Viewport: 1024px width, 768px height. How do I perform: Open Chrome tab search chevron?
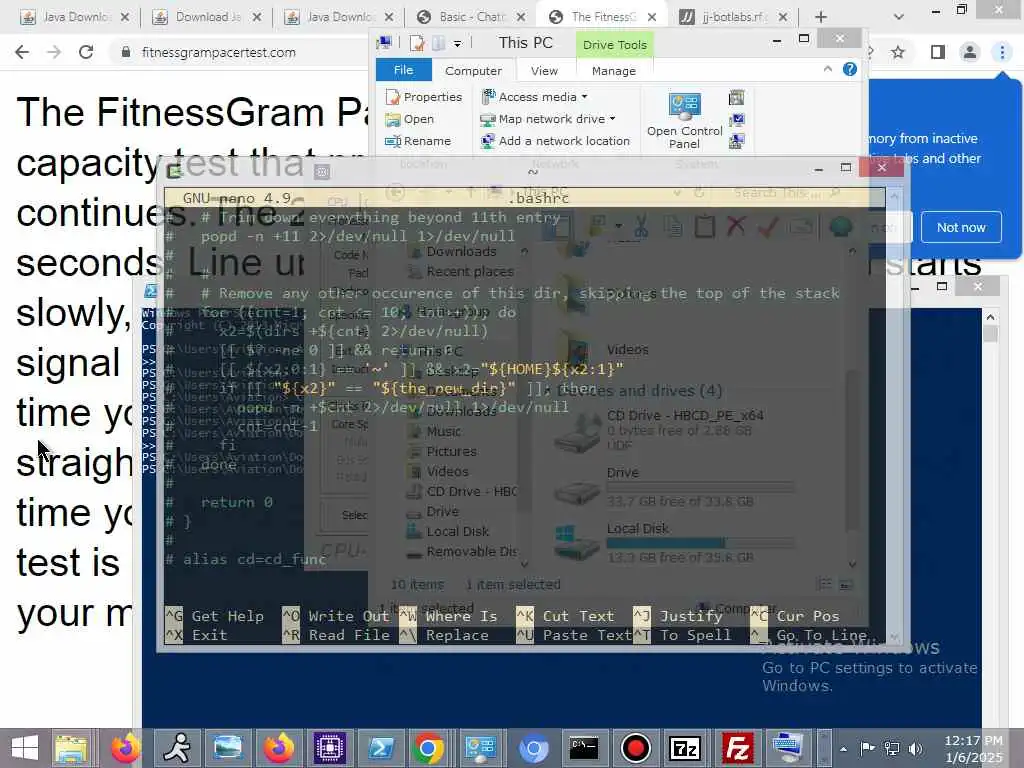pyautogui.click(x=899, y=17)
